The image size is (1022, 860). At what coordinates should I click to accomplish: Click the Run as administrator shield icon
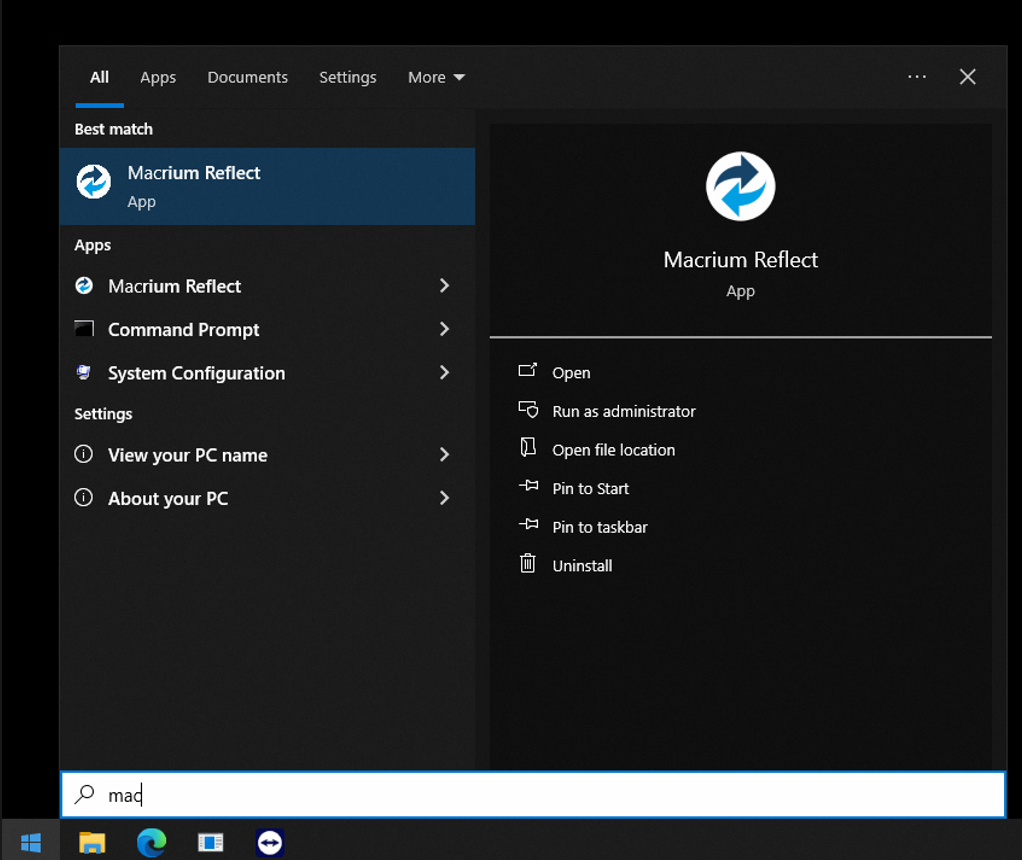click(x=528, y=410)
